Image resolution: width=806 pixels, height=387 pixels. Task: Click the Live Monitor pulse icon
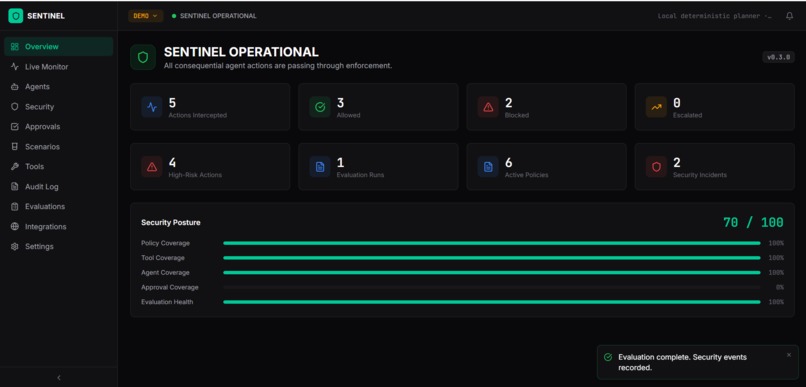tap(15, 67)
